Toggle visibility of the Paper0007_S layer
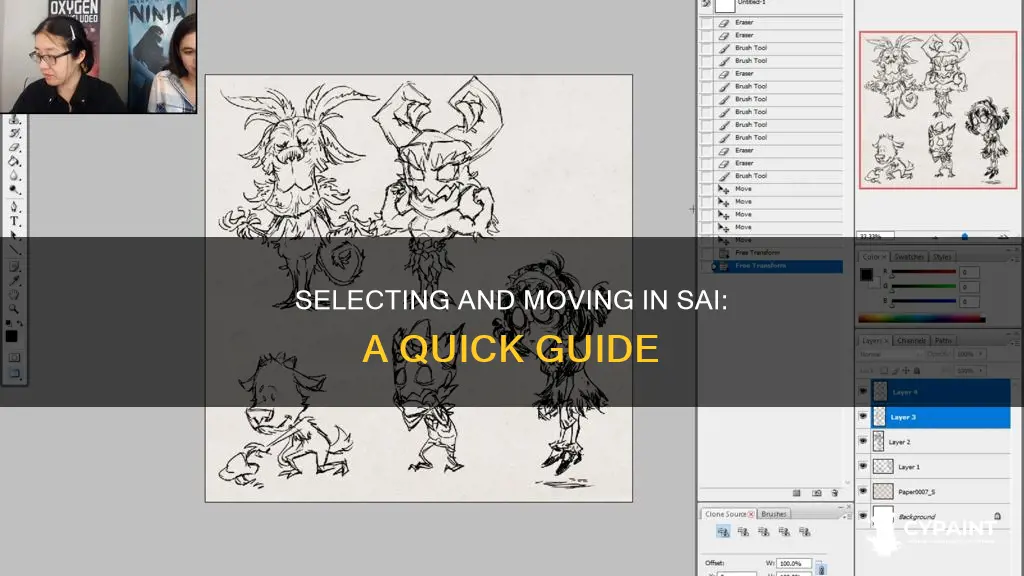 coord(863,491)
